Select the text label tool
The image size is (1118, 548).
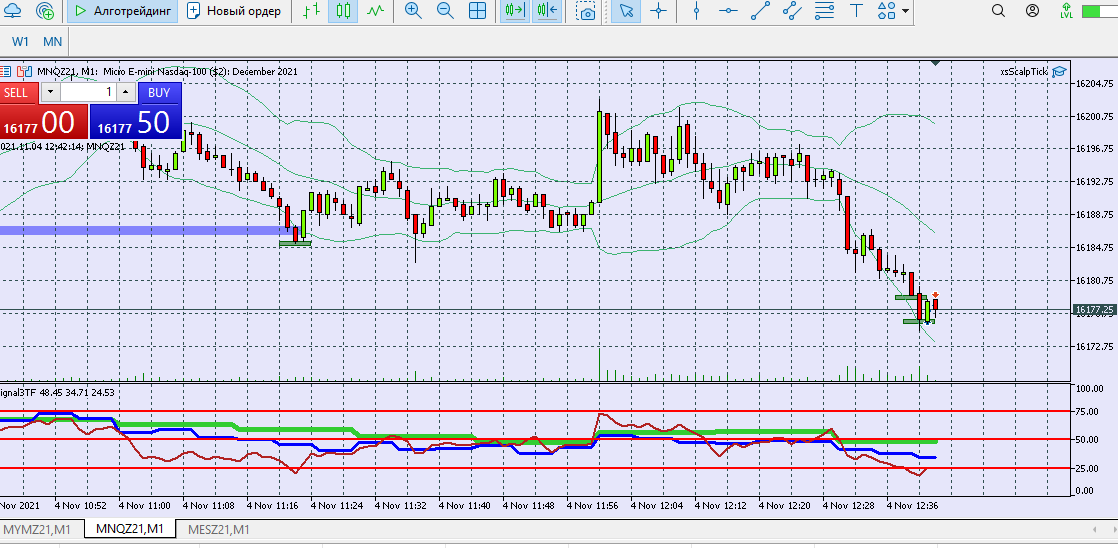click(x=856, y=11)
